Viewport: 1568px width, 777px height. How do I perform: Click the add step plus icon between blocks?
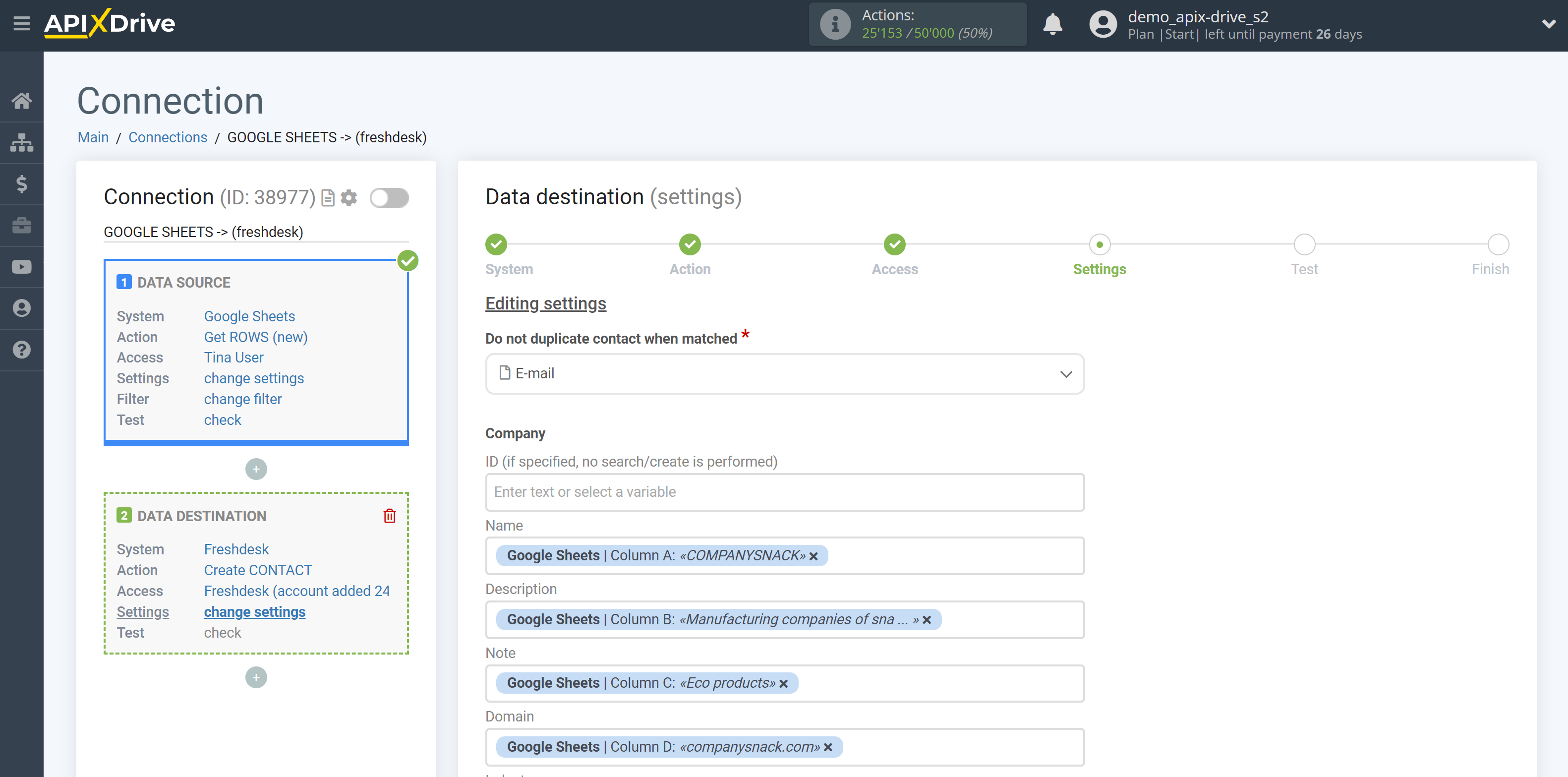point(255,468)
